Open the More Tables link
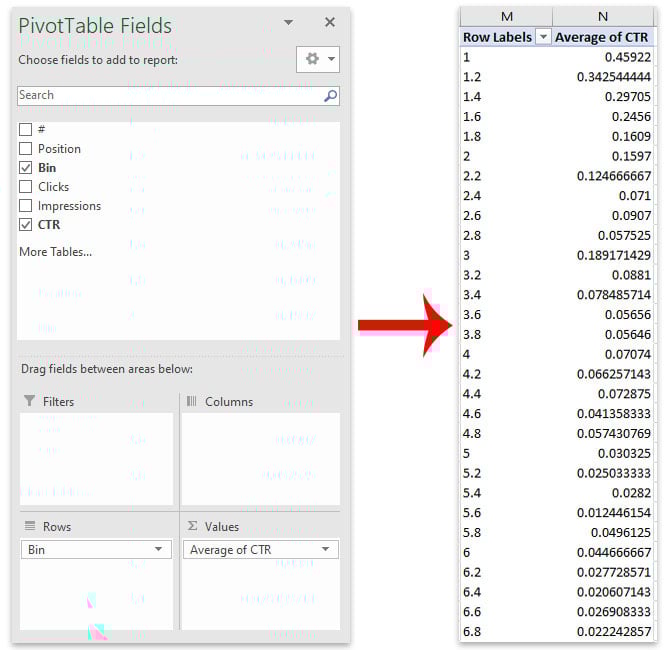Image resolution: width=668 pixels, height=650 pixels. pos(55,252)
